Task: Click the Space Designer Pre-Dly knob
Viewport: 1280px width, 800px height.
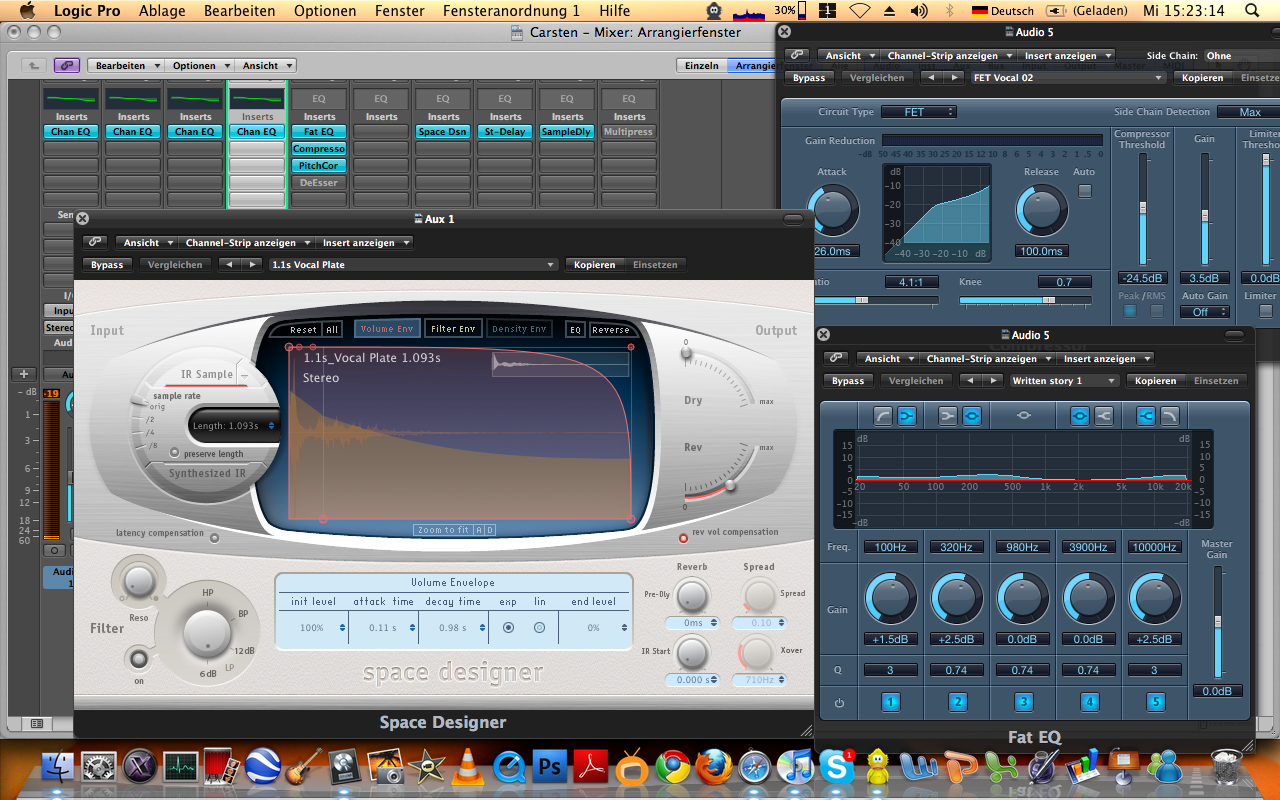Action: [692, 595]
